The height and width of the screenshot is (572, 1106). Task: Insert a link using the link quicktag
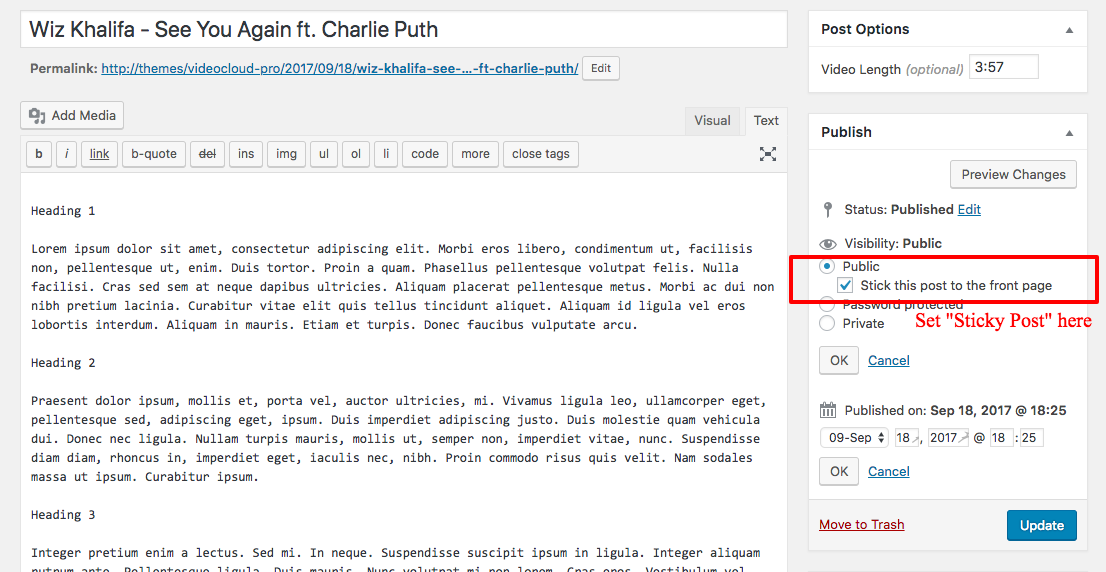click(x=99, y=154)
